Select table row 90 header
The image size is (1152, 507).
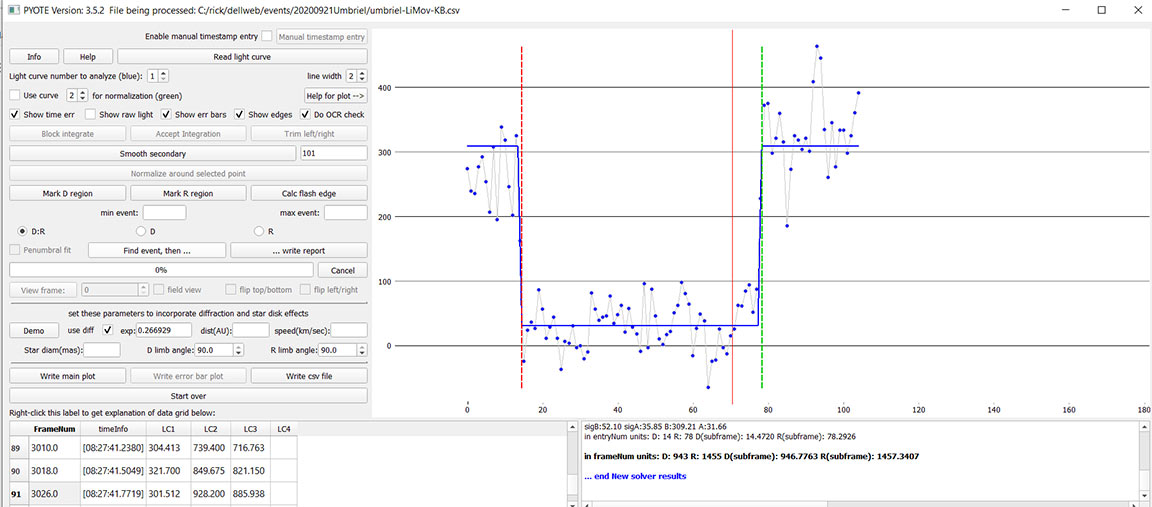coord(15,469)
